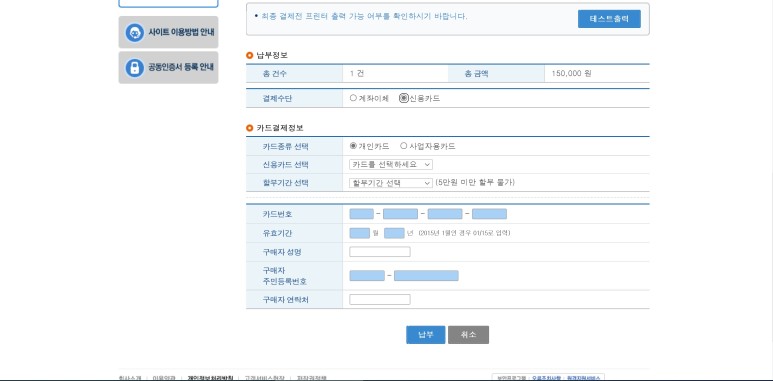Click the gray 취소 button

(x=468, y=335)
